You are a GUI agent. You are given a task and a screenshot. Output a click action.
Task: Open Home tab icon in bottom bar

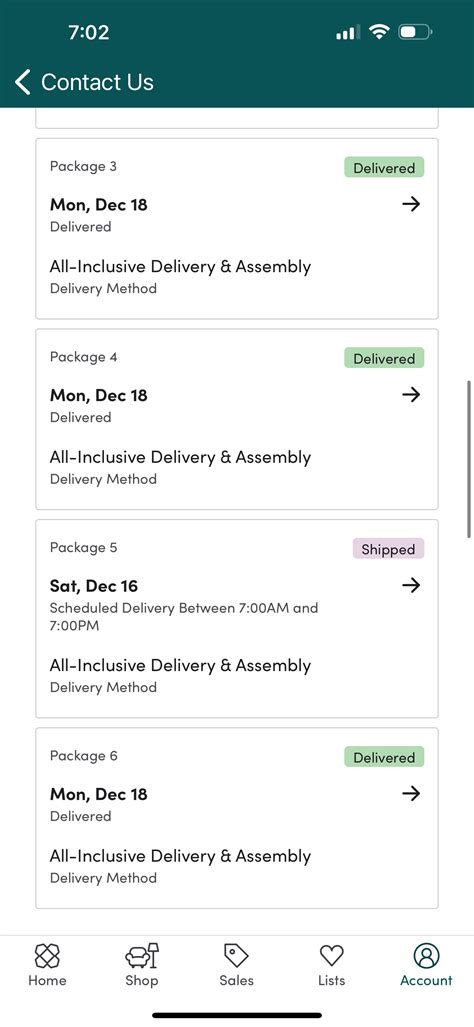pyautogui.click(x=47, y=956)
